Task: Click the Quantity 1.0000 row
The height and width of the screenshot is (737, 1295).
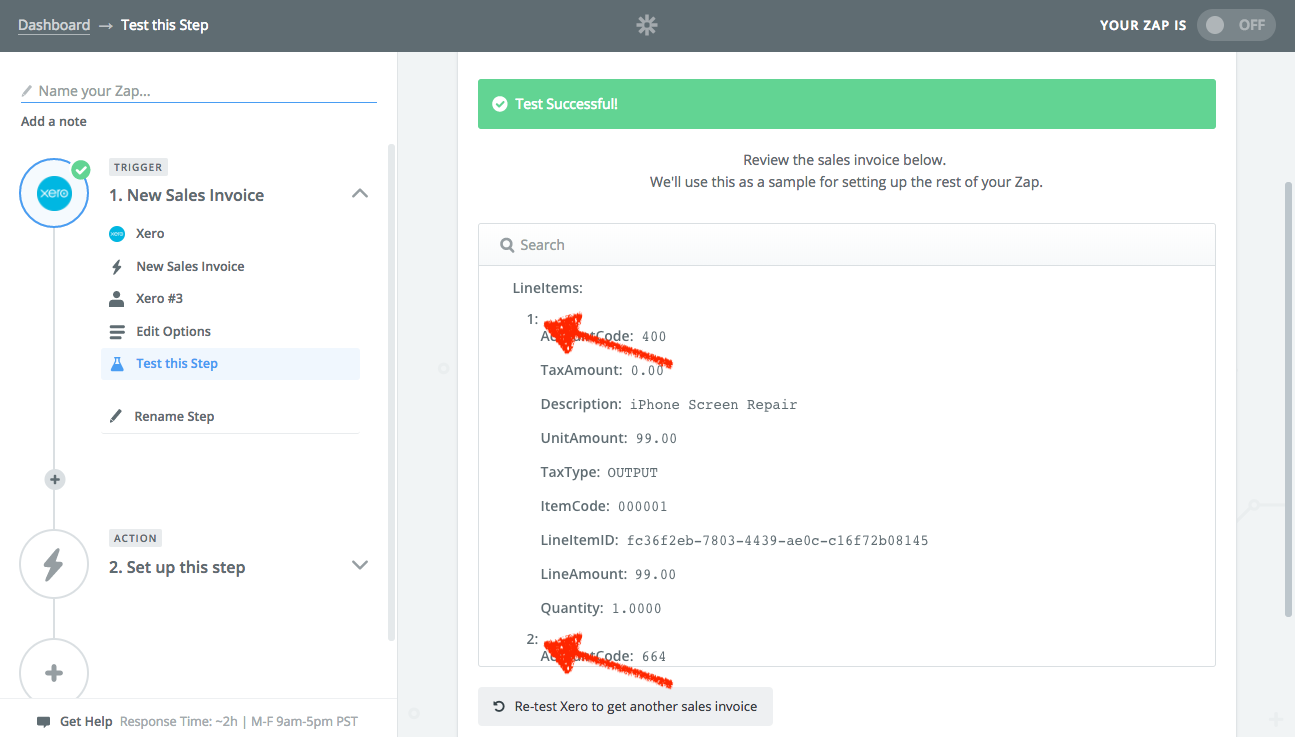Action: [x=601, y=608]
